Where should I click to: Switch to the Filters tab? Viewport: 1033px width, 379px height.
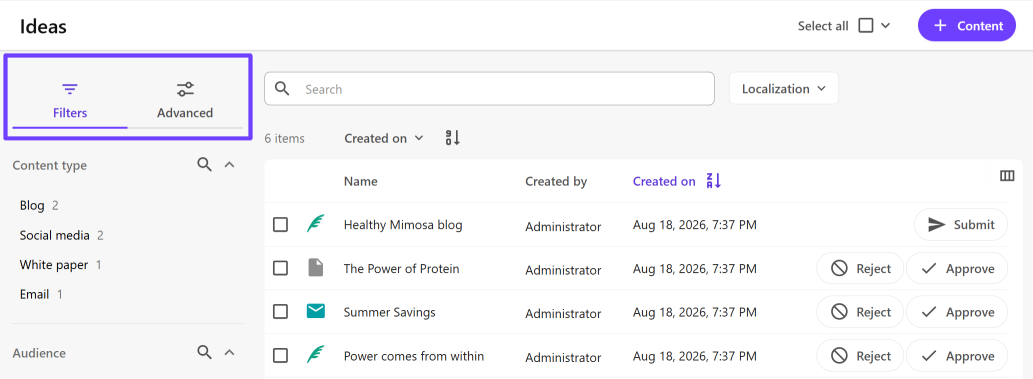tap(70, 100)
